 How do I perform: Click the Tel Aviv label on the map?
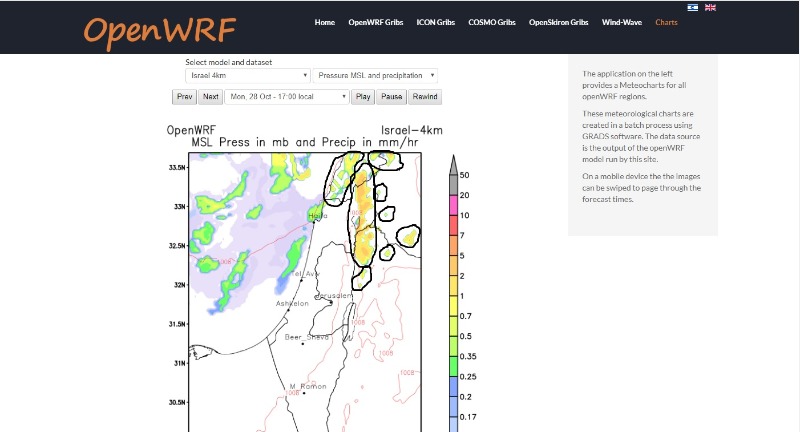pyautogui.click(x=306, y=274)
